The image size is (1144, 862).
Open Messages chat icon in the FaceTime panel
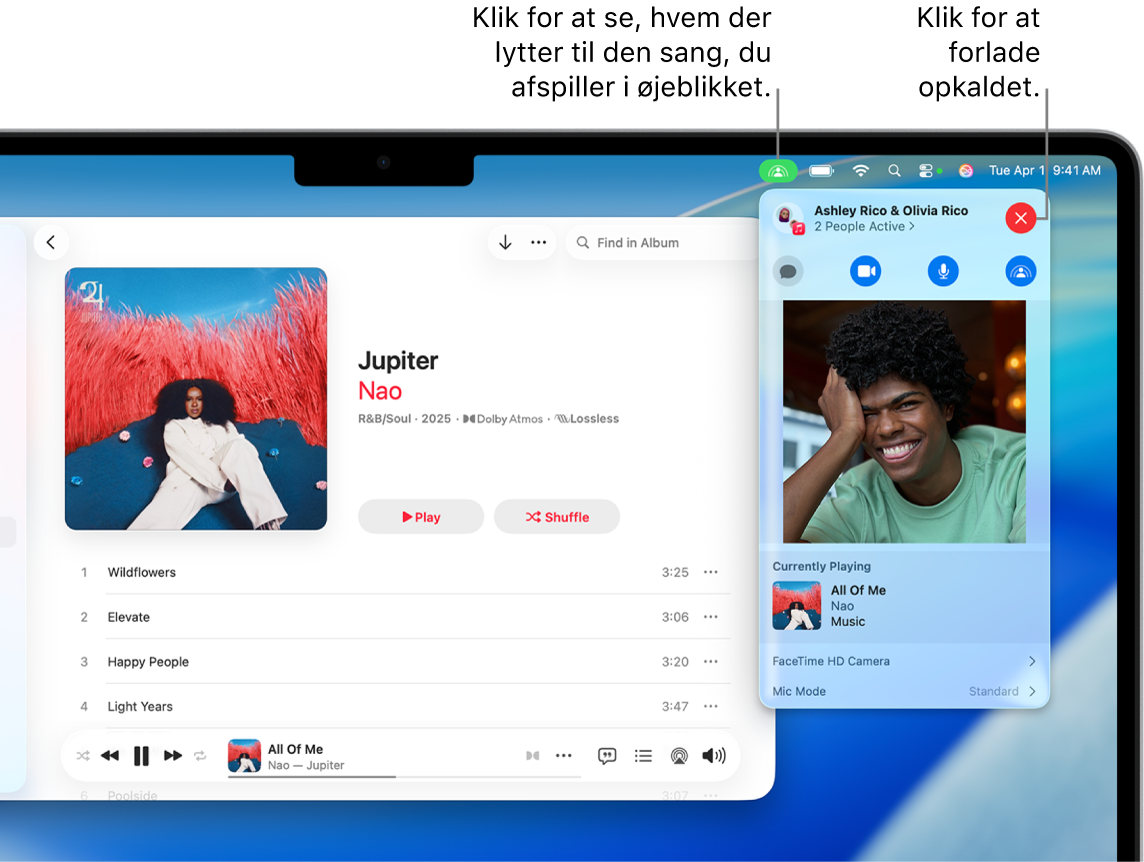tap(788, 271)
